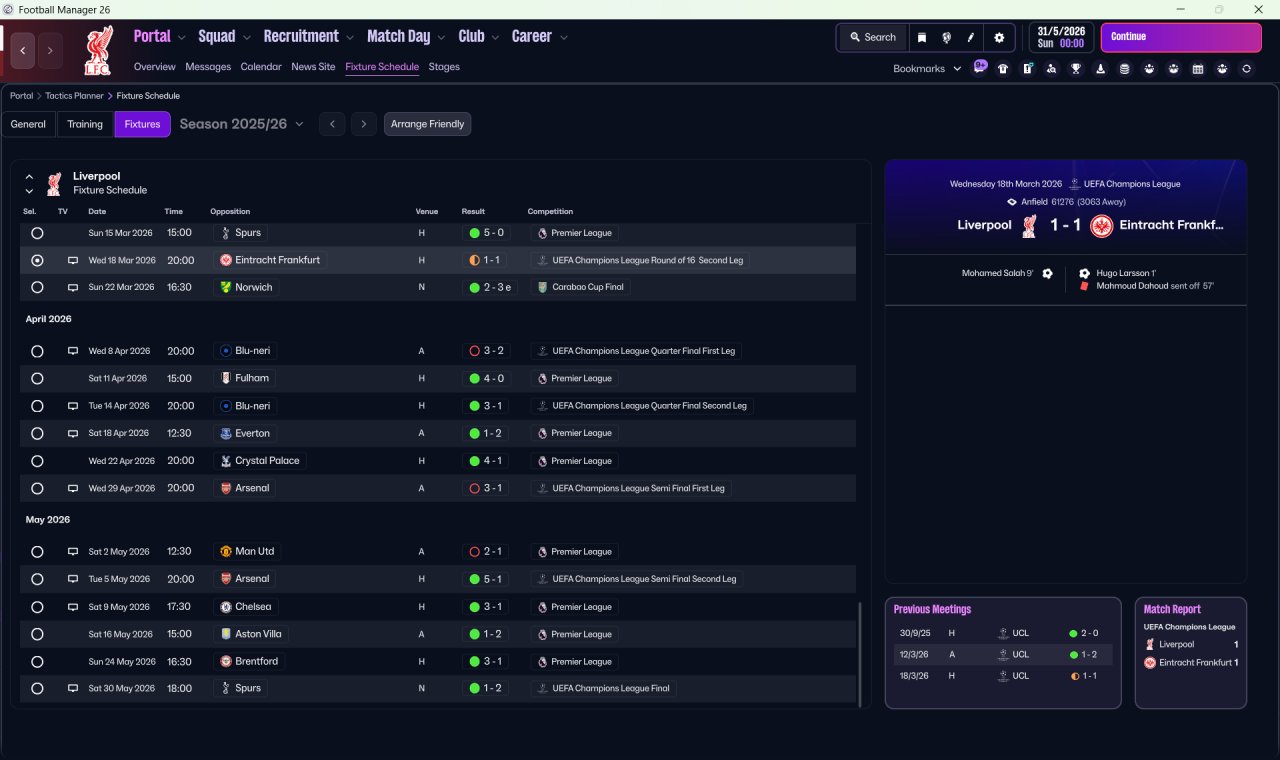The image size is (1280, 760).
Task: Click the shirt icon in the bookmarks bar
Action: (x=1003, y=69)
